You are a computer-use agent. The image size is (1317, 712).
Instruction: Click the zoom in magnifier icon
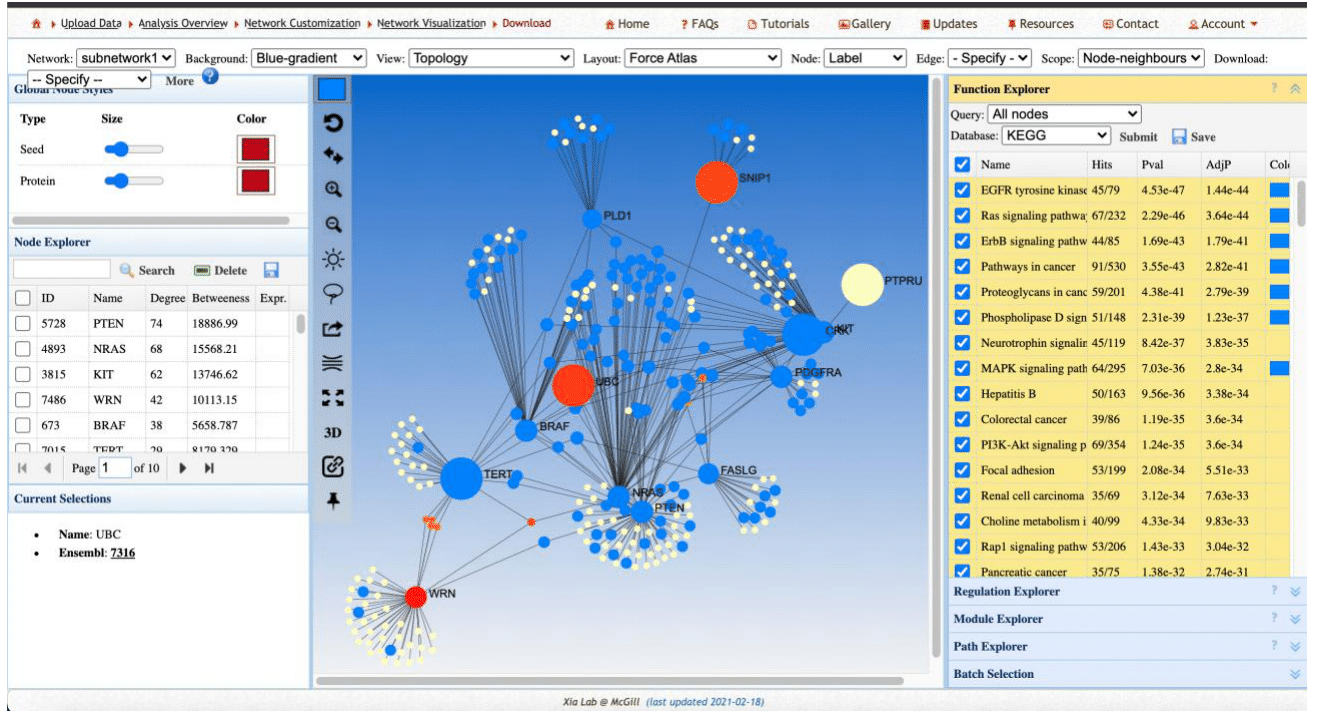pyautogui.click(x=333, y=189)
